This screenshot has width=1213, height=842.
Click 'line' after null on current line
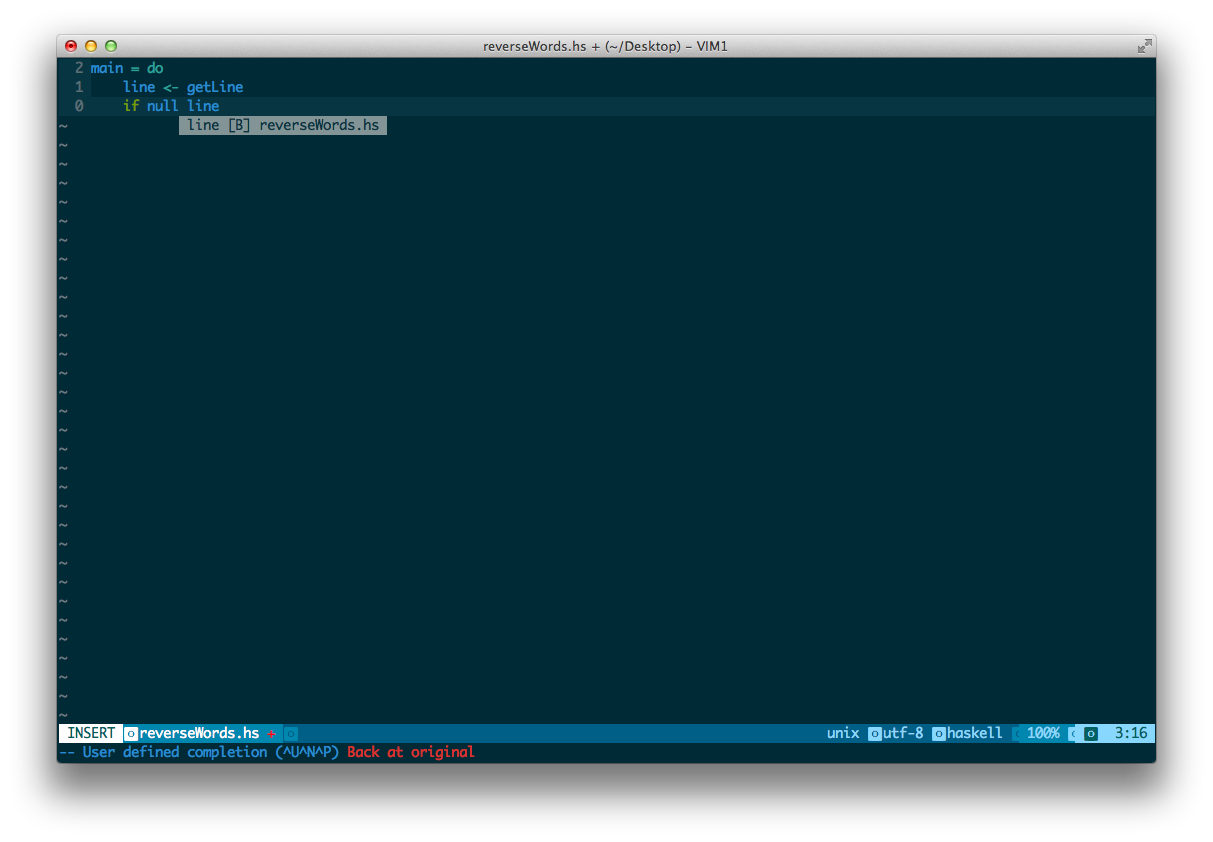[x=203, y=106]
